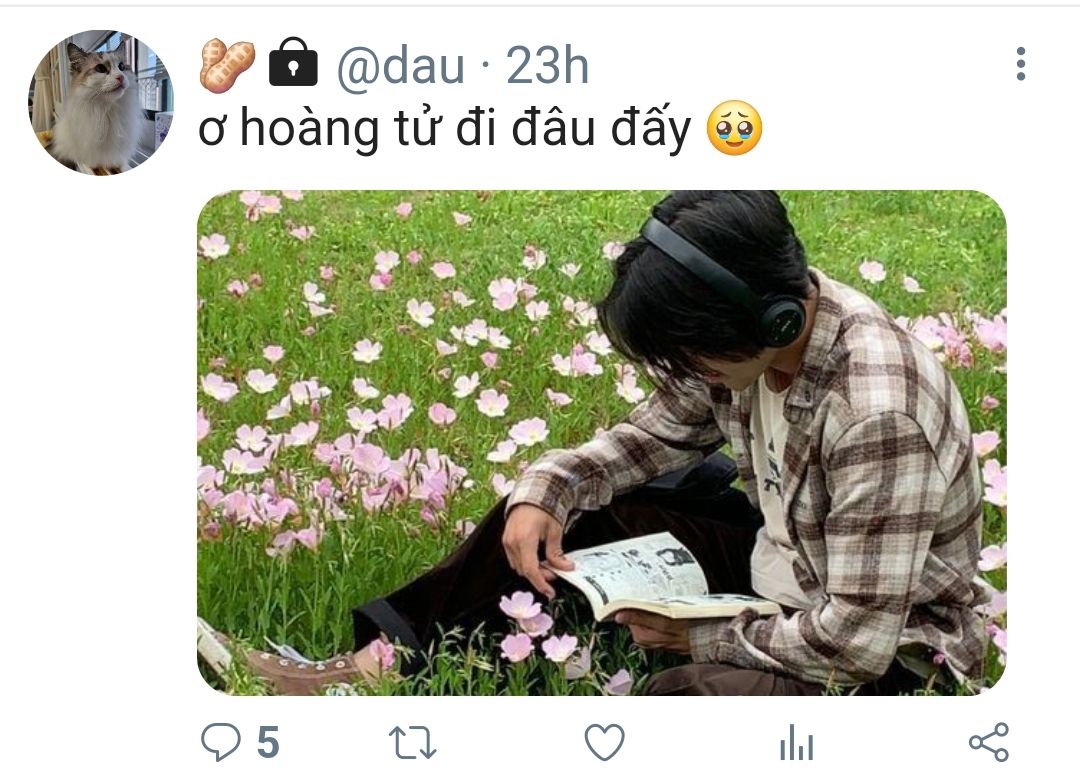
Task: Share the tweet via share icon
Action: pos(988,742)
